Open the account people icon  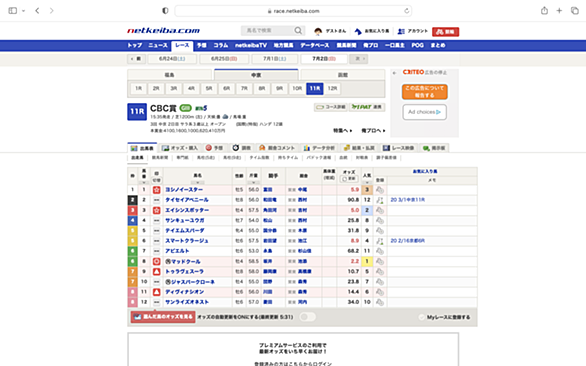coord(401,31)
